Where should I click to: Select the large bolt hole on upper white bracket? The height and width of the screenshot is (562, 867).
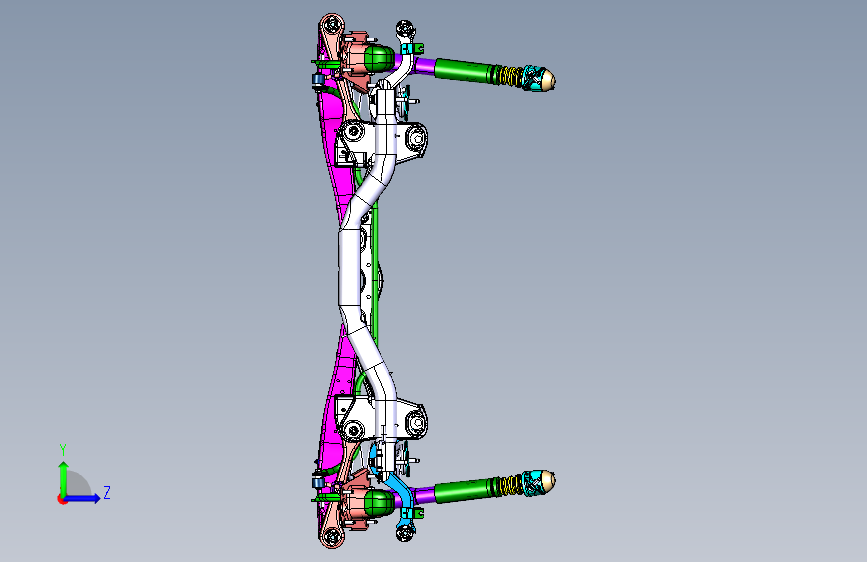point(416,138)
